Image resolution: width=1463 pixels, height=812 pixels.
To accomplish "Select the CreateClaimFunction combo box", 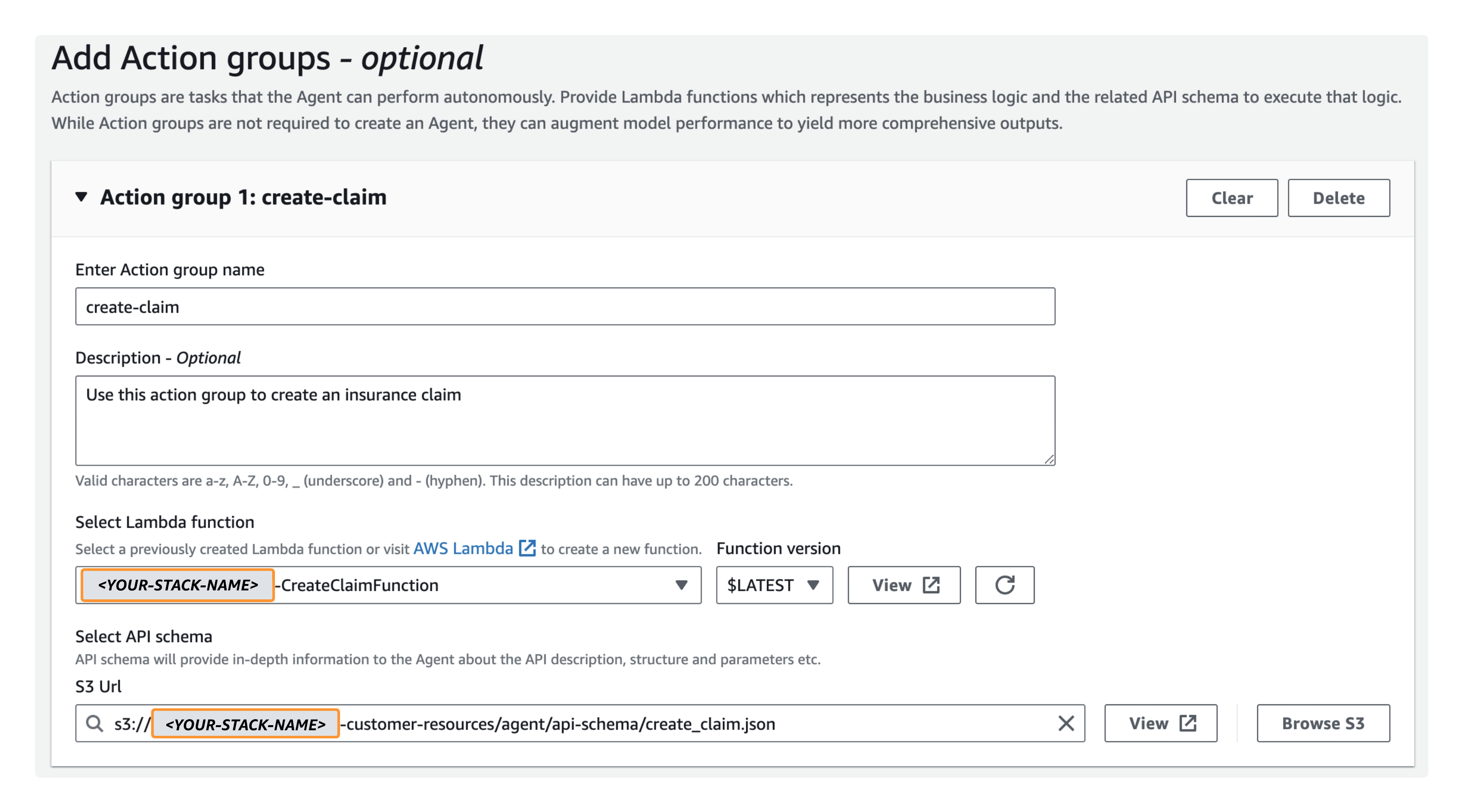I will click(388, 585).
